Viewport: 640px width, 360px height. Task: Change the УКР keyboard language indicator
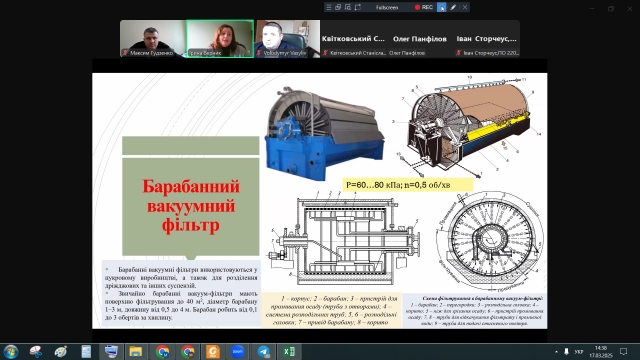click(x=578, y=351)
